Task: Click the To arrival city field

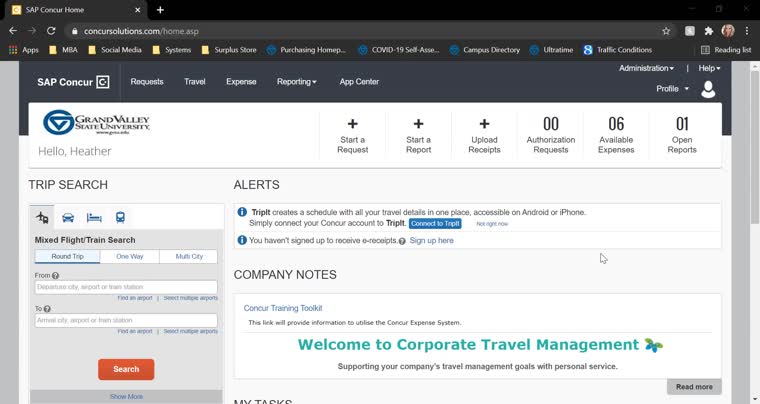Action: pos(126,320)
